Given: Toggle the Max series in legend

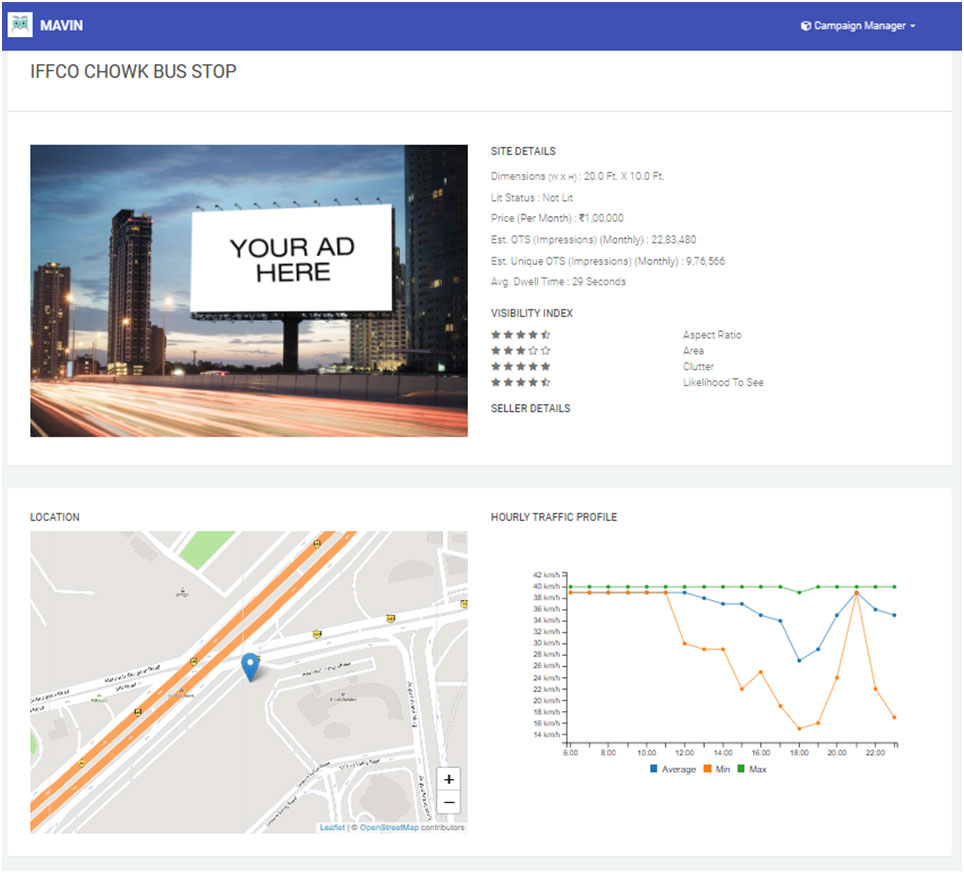Looking at the screenshot, I should 758,769.
